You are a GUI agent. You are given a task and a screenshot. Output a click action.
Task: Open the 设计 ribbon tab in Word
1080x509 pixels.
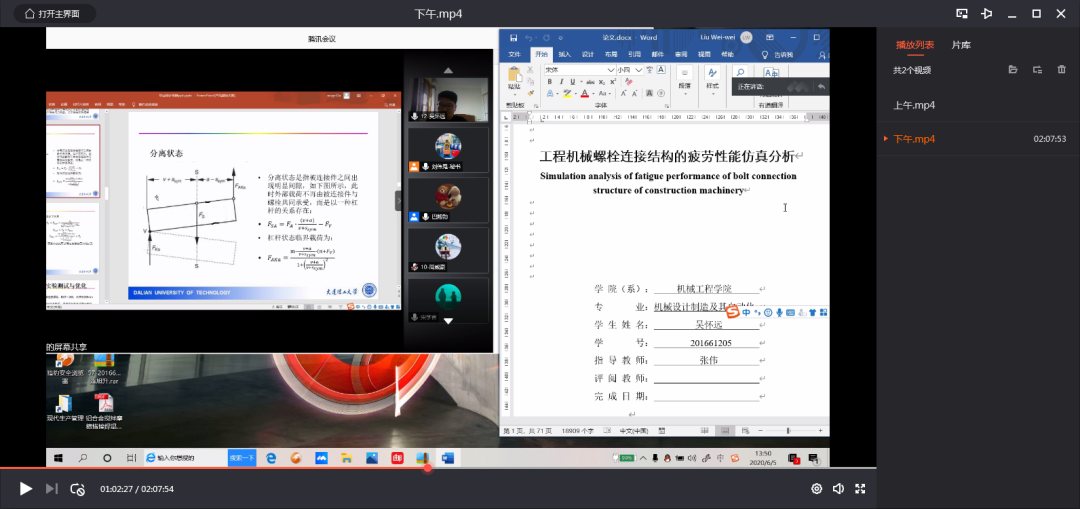click(x=588, y=54)
